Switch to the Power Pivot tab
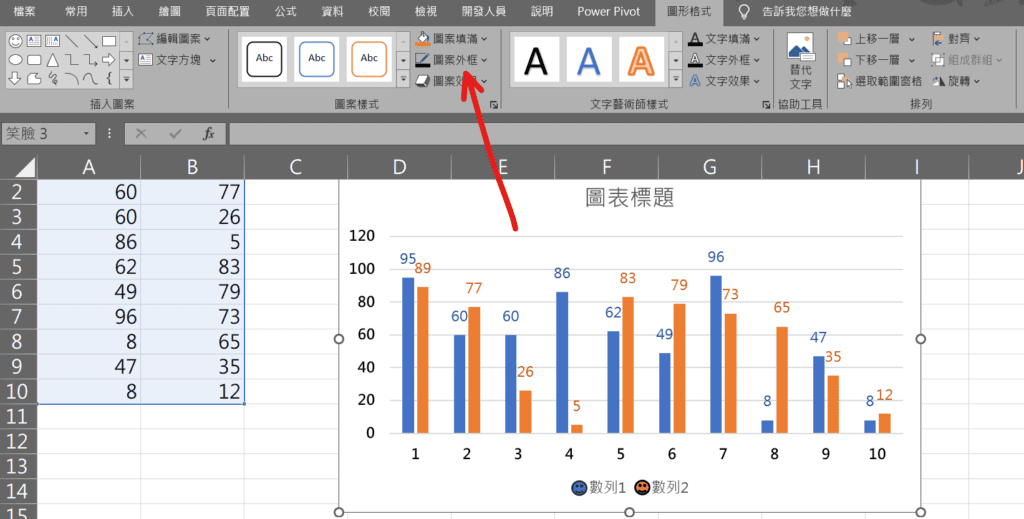Screen dimensions: 1024x519 click(609, 12)
